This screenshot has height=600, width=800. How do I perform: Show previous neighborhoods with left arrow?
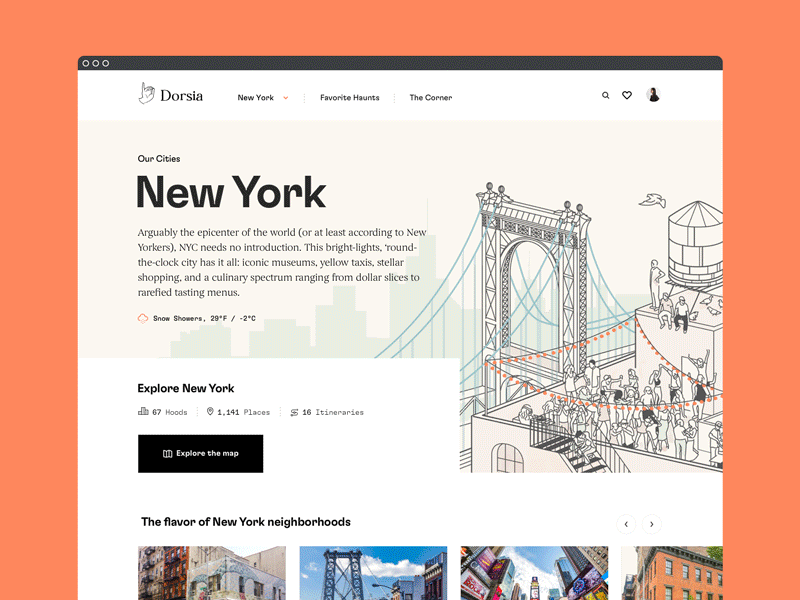tap(626, 524)
